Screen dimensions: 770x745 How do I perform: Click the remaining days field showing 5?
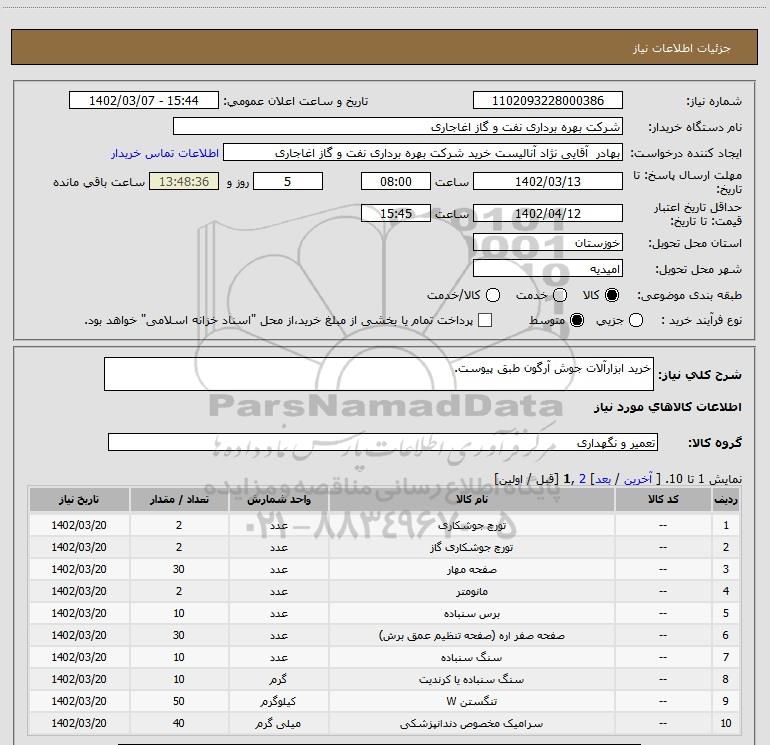tap(288, 181)
